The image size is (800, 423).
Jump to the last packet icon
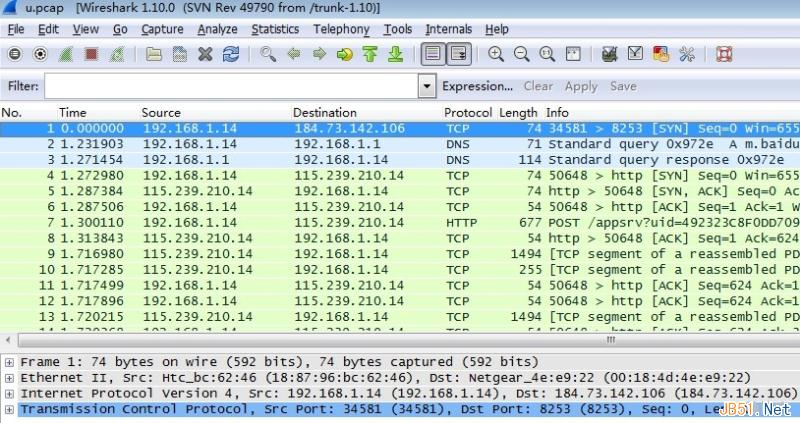coord(396,54)
